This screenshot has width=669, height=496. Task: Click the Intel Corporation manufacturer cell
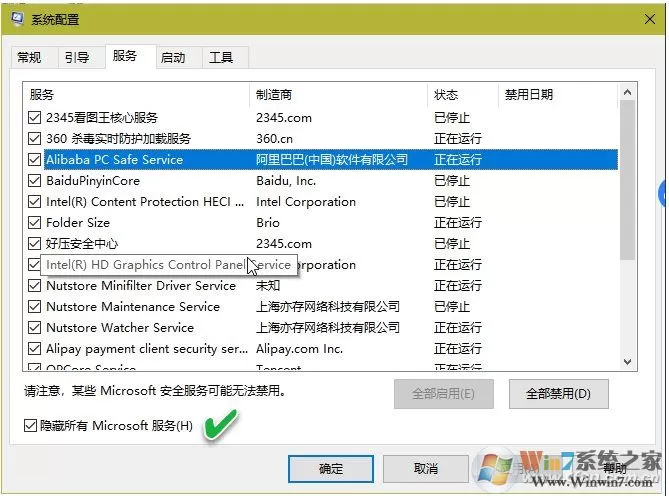[x=305, y=202]
